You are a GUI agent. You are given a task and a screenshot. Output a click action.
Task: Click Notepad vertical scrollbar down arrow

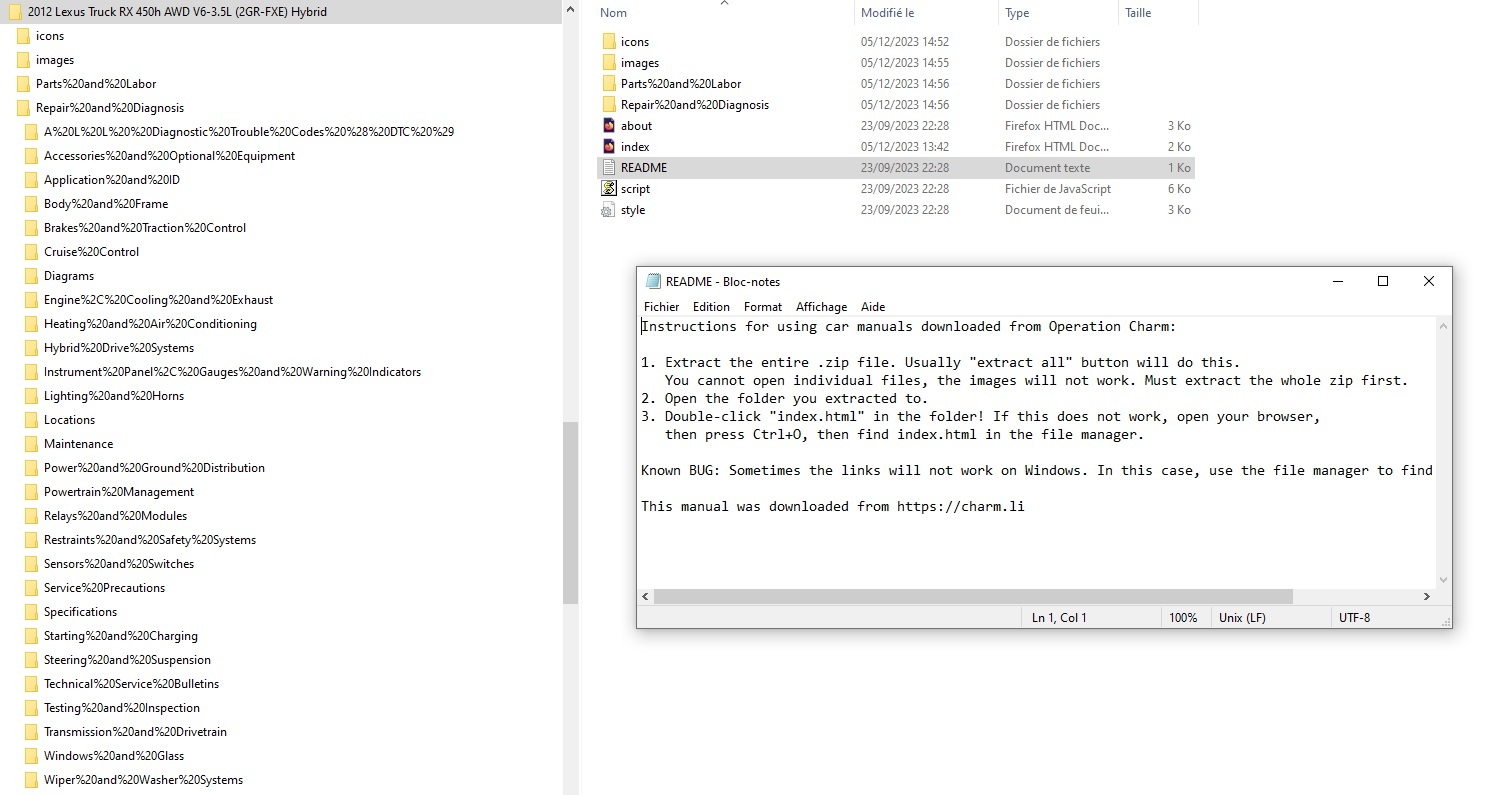click(x=1443, y=580)
